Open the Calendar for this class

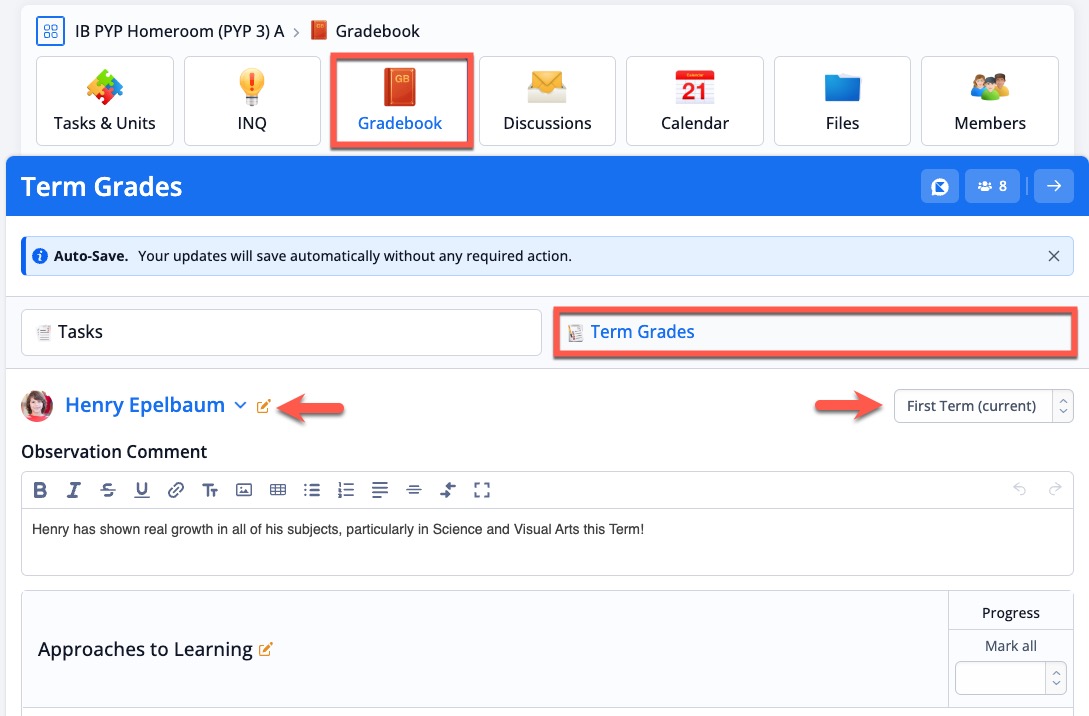[x=694, y=100]
